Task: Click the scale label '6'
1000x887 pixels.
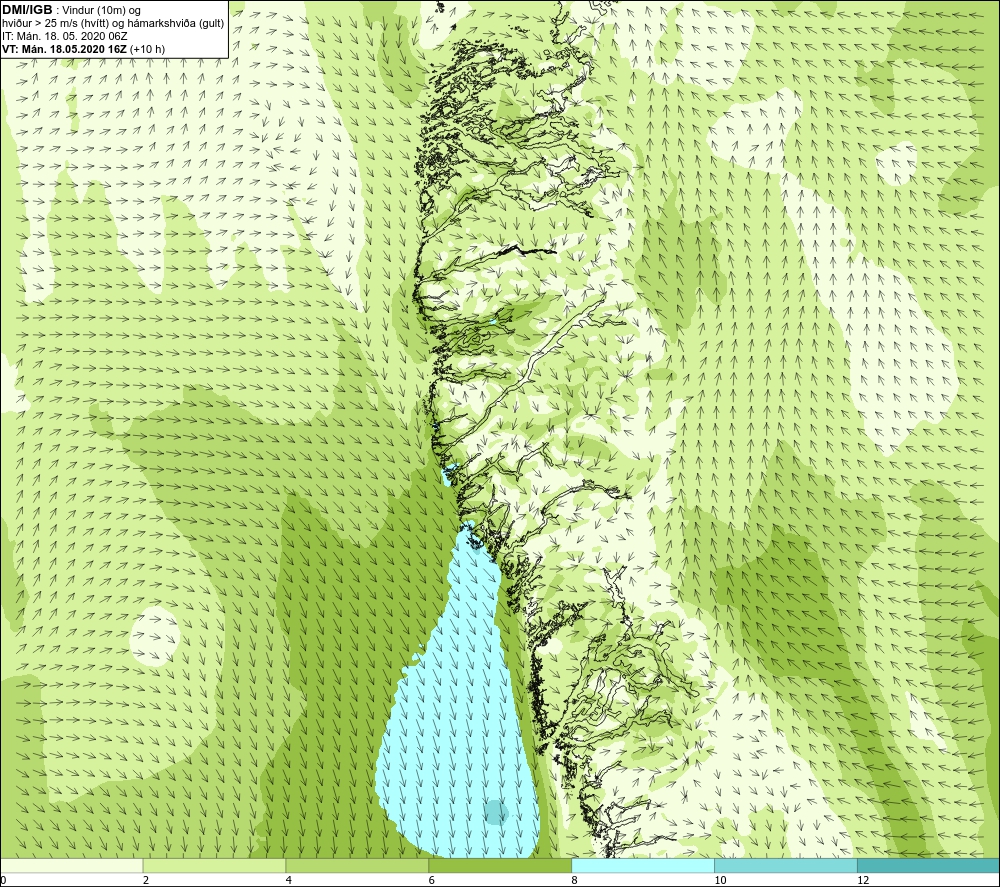Action: pyautogui.click(x=432, y=880)
